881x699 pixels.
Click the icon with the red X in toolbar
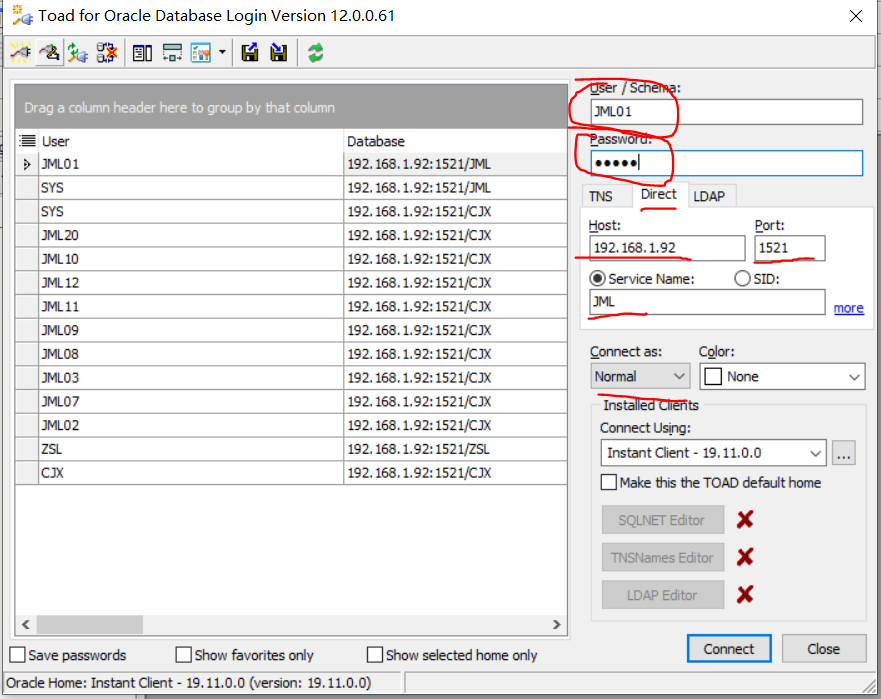tap(106, 53)
